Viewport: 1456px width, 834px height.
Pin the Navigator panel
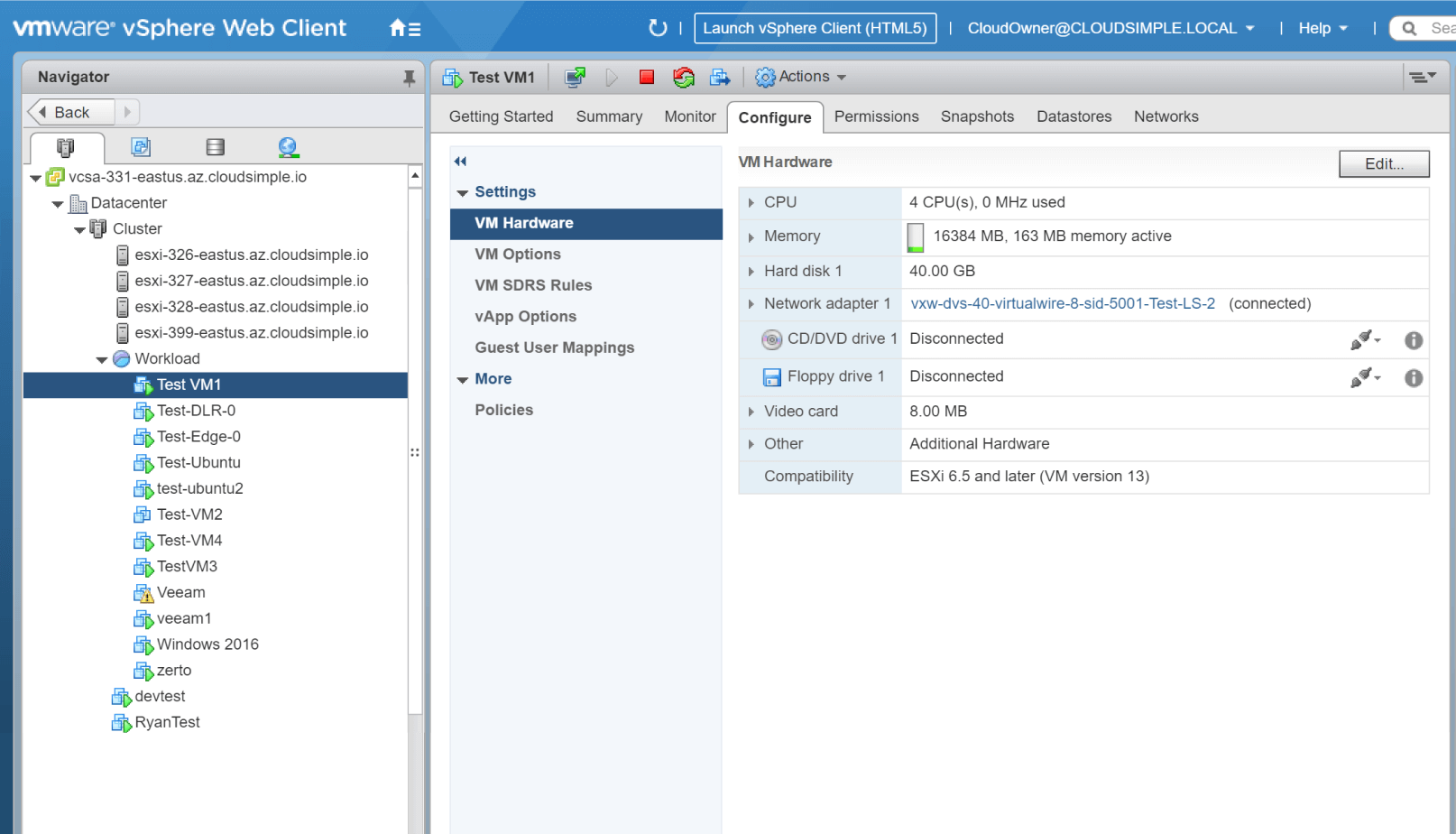coord(409,78)
